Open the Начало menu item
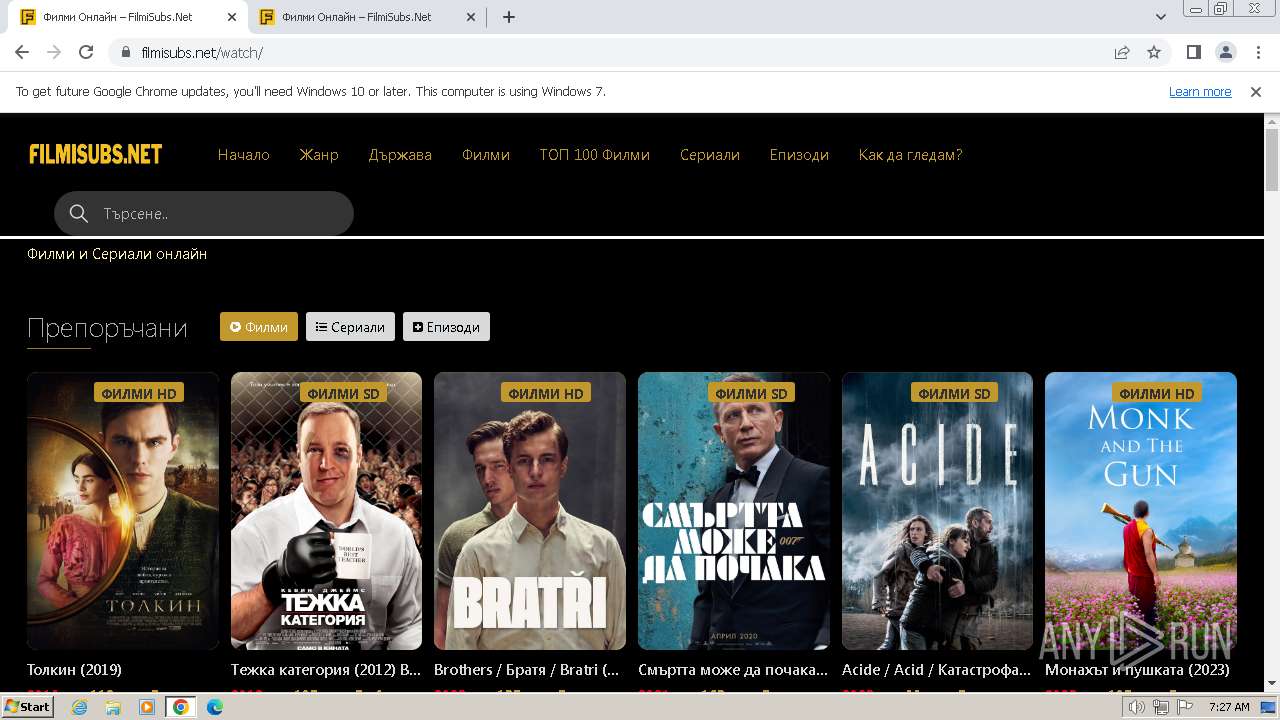Viewport: 1280px width, 720px height. click(244, 155)
